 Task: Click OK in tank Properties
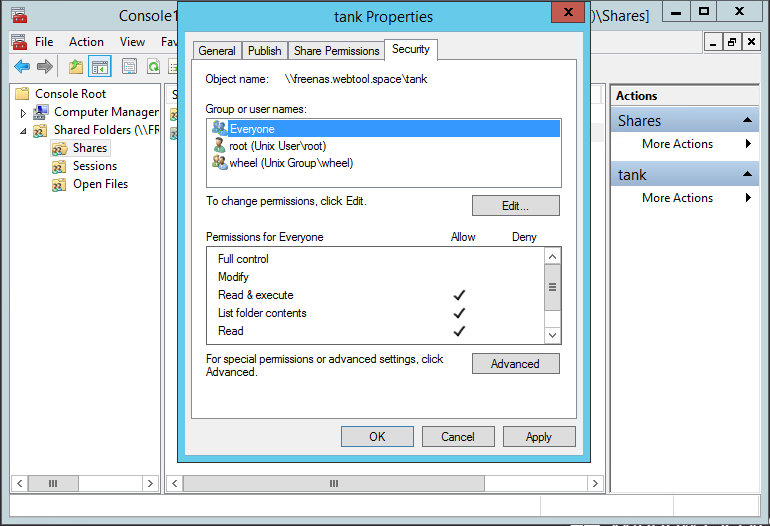coord(377,437)
